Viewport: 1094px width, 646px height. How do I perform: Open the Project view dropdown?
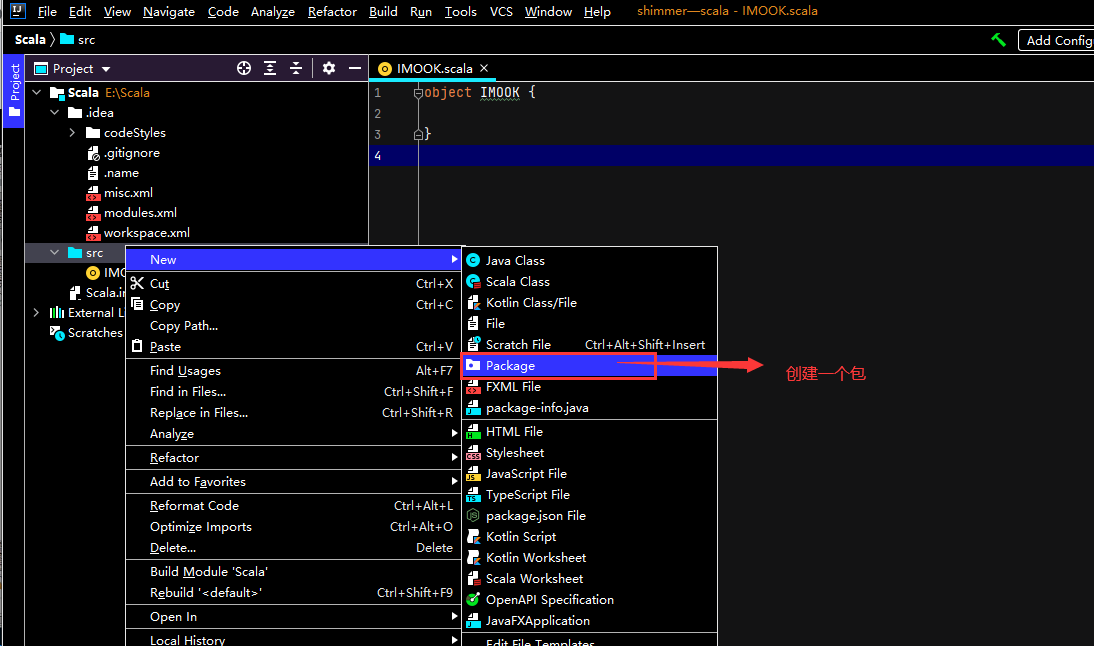pyautogui.click(x=106, y=69)
